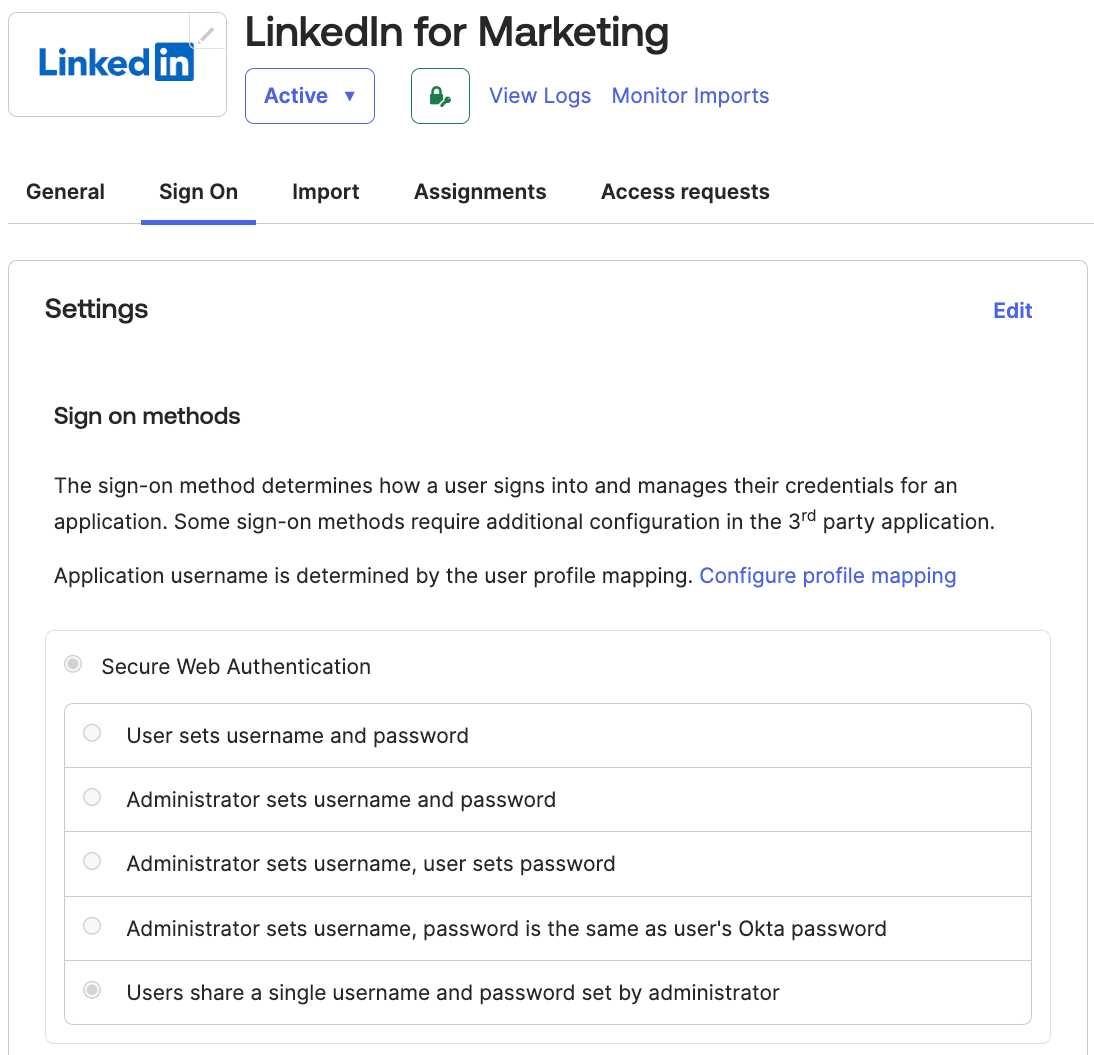Click Monitor Imports
Screen dimensions: 1094x1055
[690, 95]
